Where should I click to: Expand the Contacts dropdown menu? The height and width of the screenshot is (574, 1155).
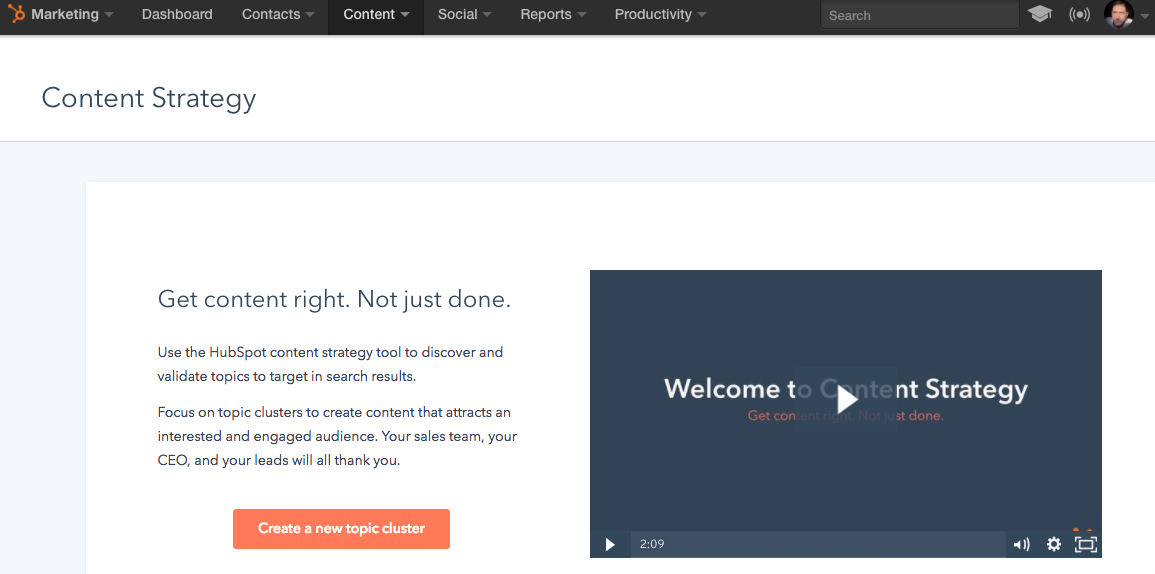tap(278, 15)
